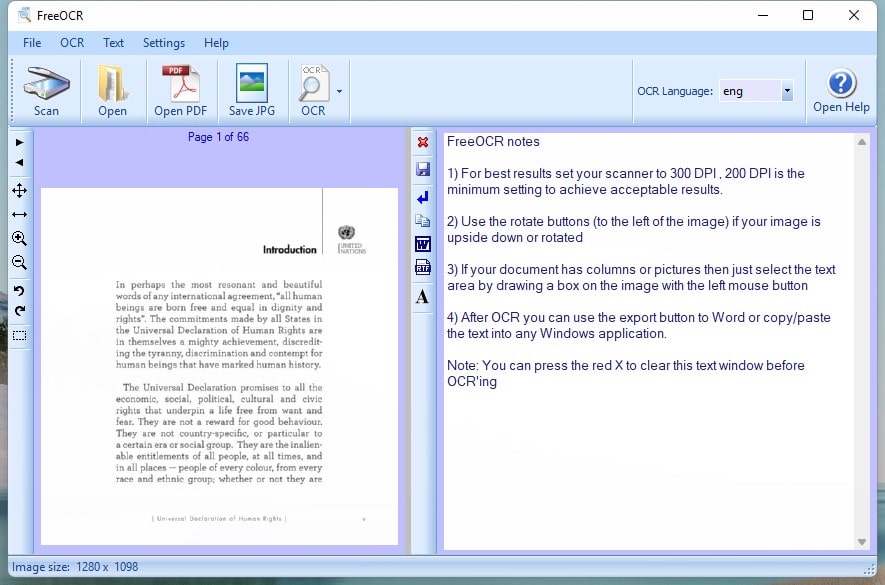
Task: Click the Open Help button
Action: coord(841,91)
